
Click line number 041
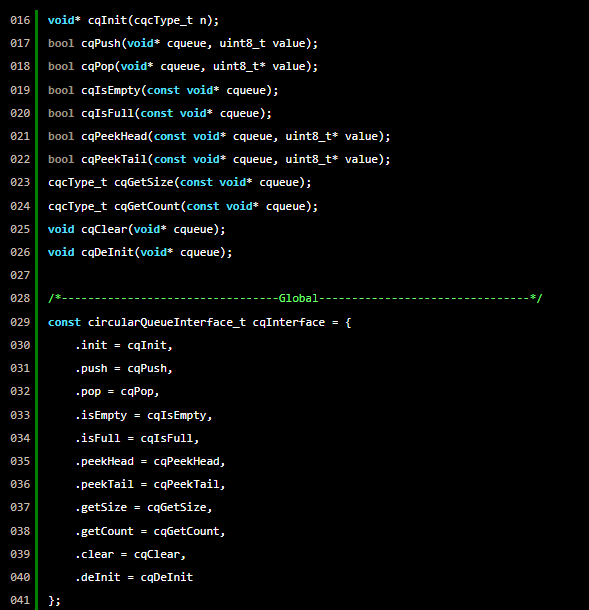(x=20, y=600)
